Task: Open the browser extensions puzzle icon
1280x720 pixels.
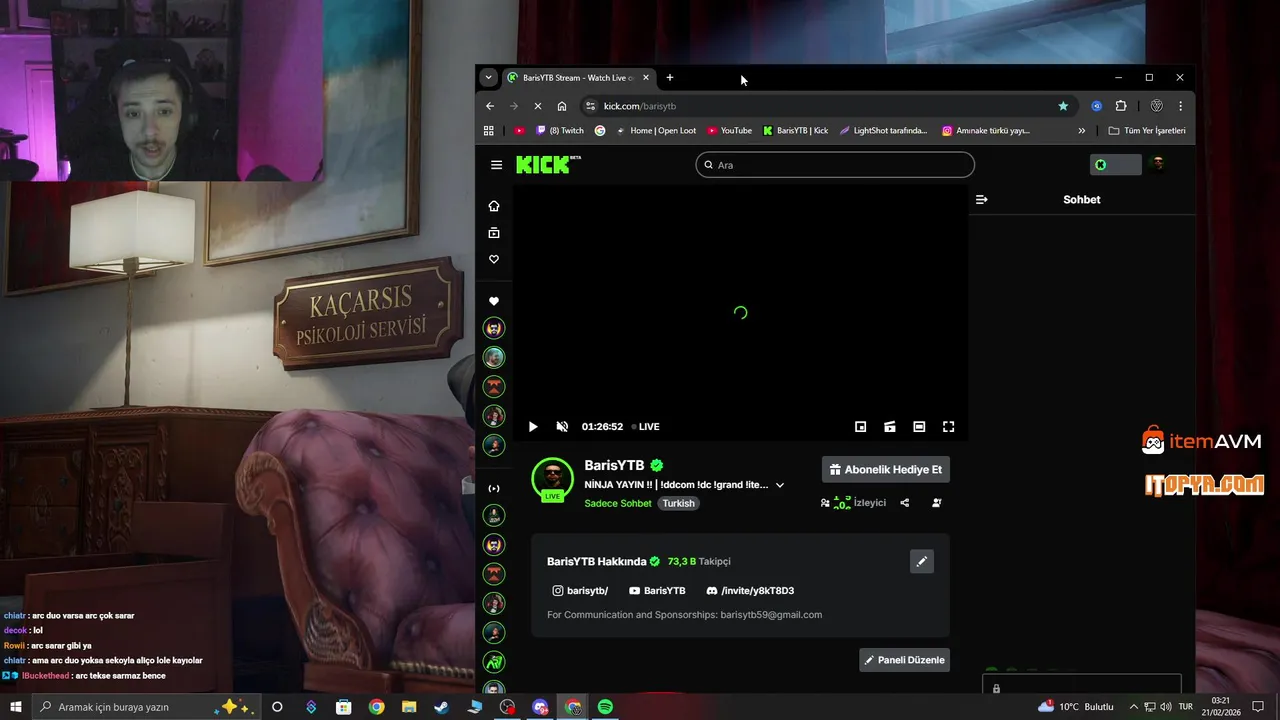Action: pyautogui.click(x=1121, y=106)
